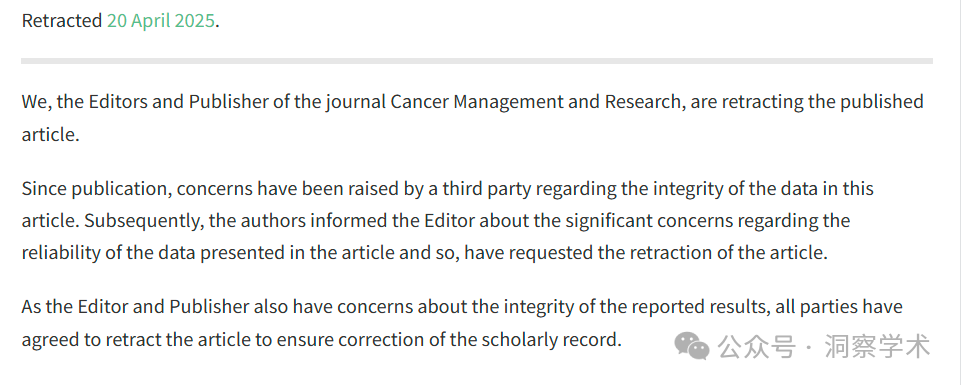Click the word article. ending first paragraph

point(51,135)
